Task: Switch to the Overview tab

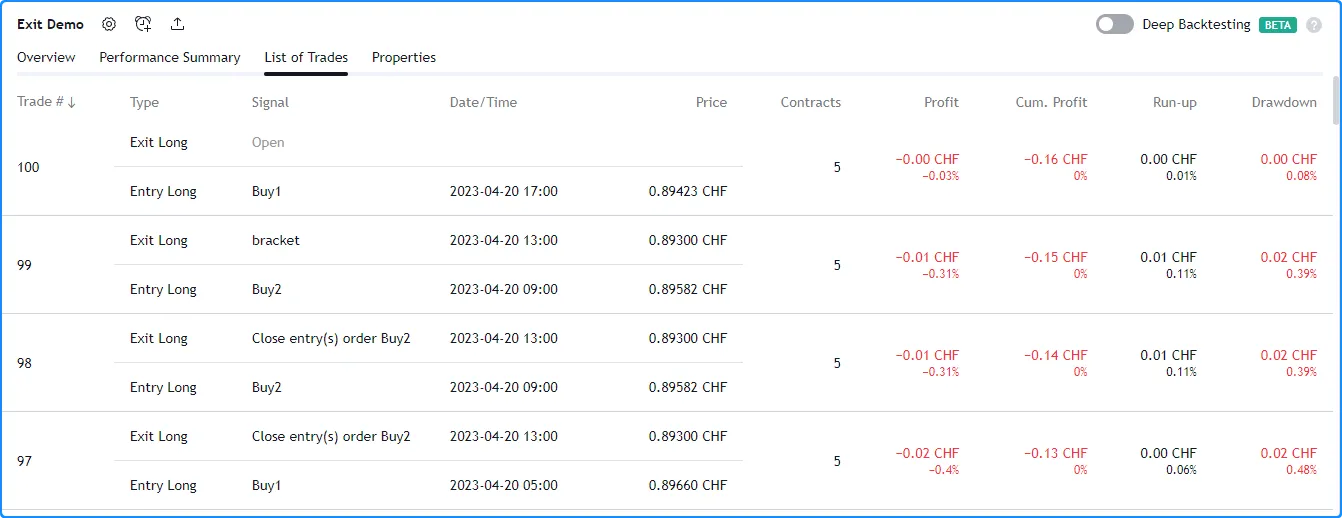Action: pos(46,57)
